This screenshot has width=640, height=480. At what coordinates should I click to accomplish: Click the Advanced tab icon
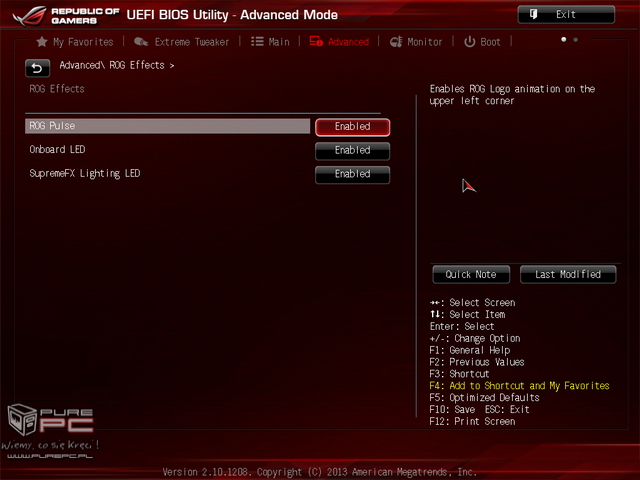point(316,42)
